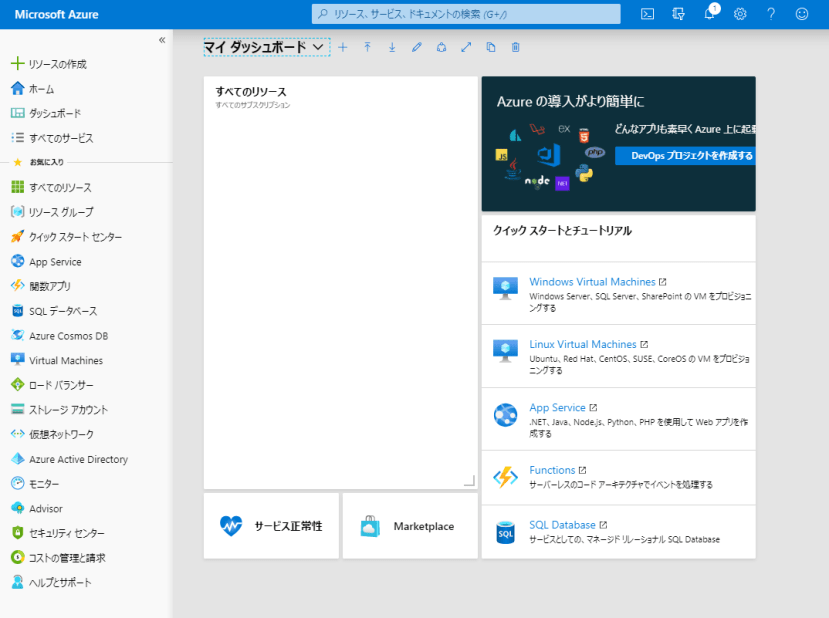This screenshot has width=829, height=618.
Task: Open the feedback smiley icon
Action: [x=802, y=14]
